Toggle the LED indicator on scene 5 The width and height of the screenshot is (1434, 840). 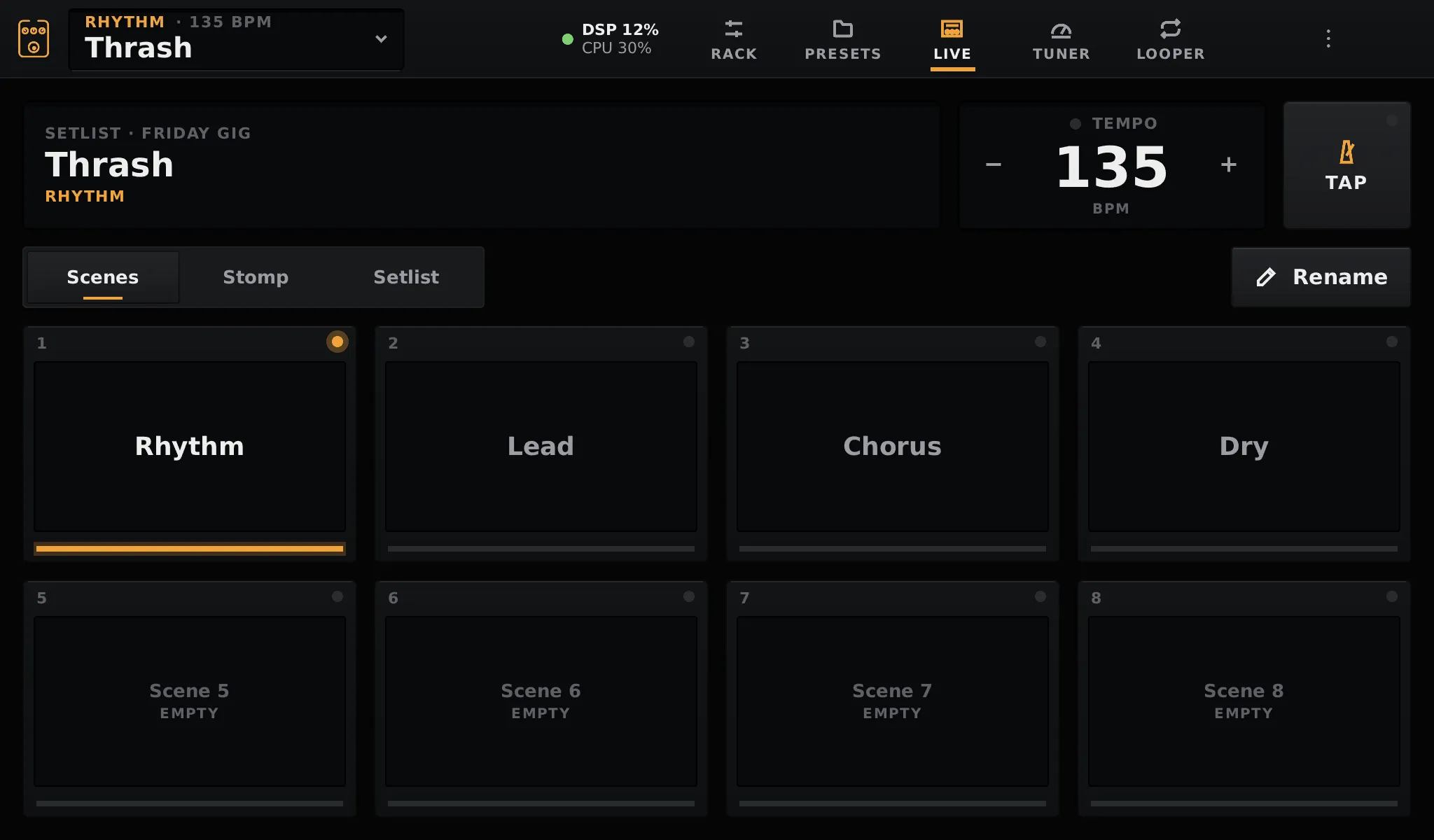(337, 596)
